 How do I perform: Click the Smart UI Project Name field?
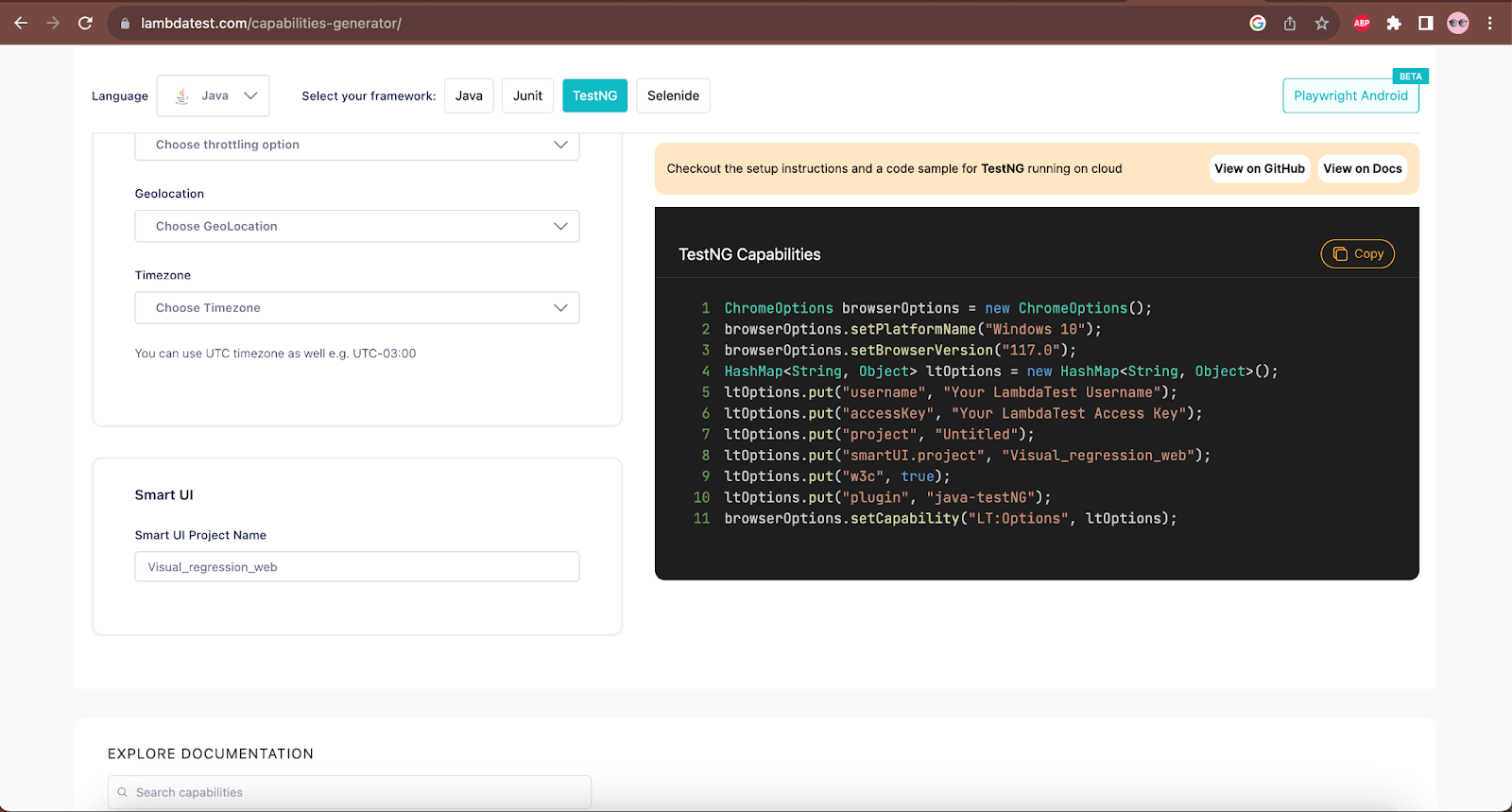[x=357, y=566]
